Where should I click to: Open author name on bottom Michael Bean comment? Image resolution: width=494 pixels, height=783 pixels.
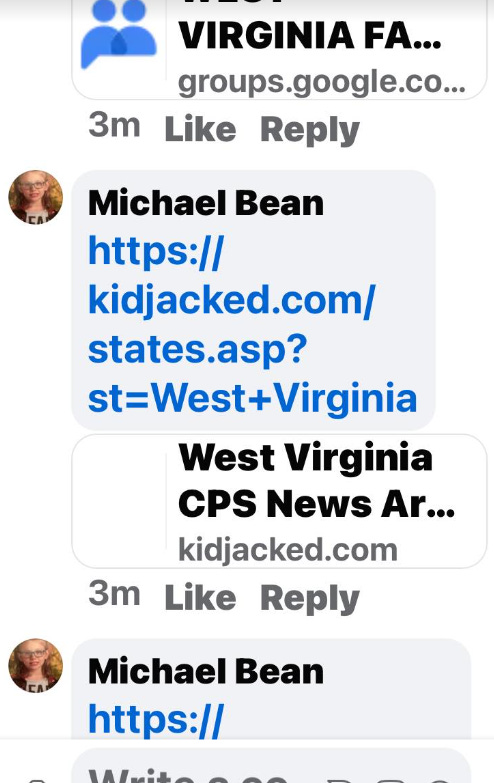tap(206, 672)
